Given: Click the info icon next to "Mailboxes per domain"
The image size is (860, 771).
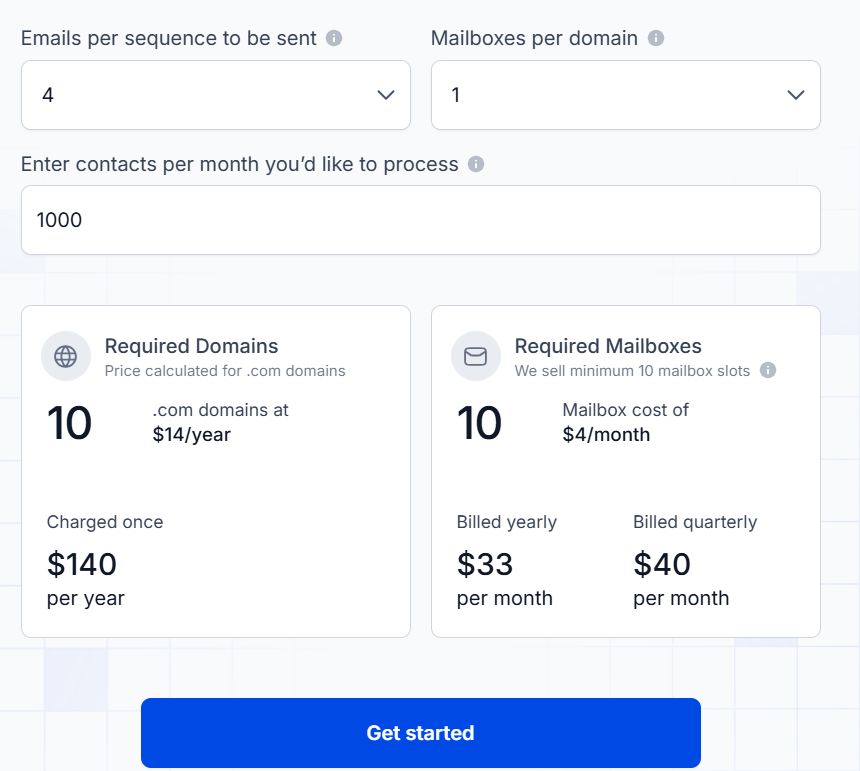Looking at the screenshot, I should tap(656, 38).
